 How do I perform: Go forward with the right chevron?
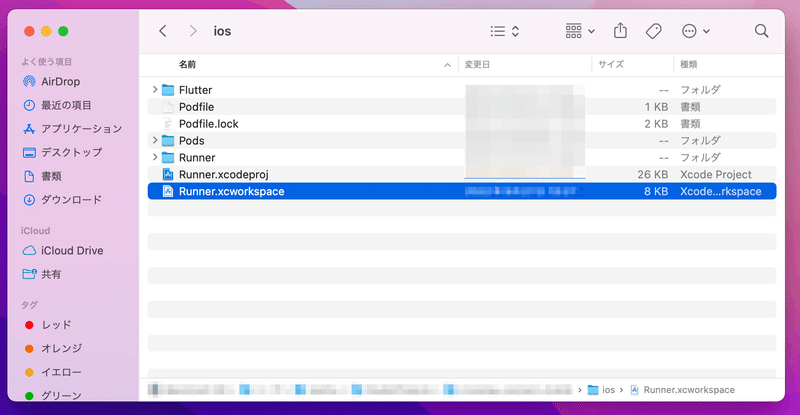pyautogui.click(x=193, y=31)
